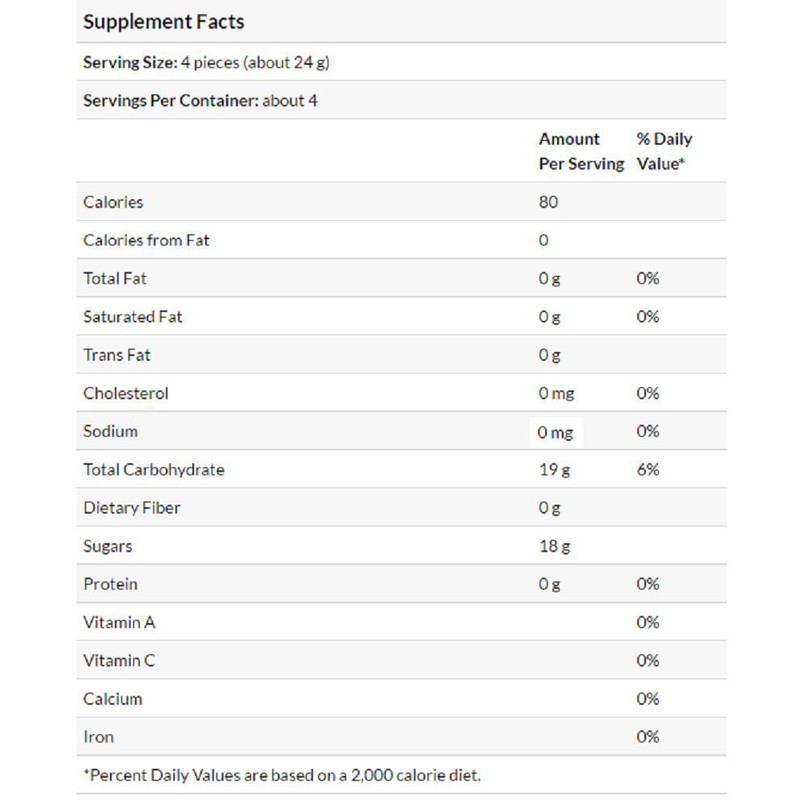Viewport: 800px width, 800px height.
Task: Click the Vitamin C row label
Action: click(x=119, y=660)
